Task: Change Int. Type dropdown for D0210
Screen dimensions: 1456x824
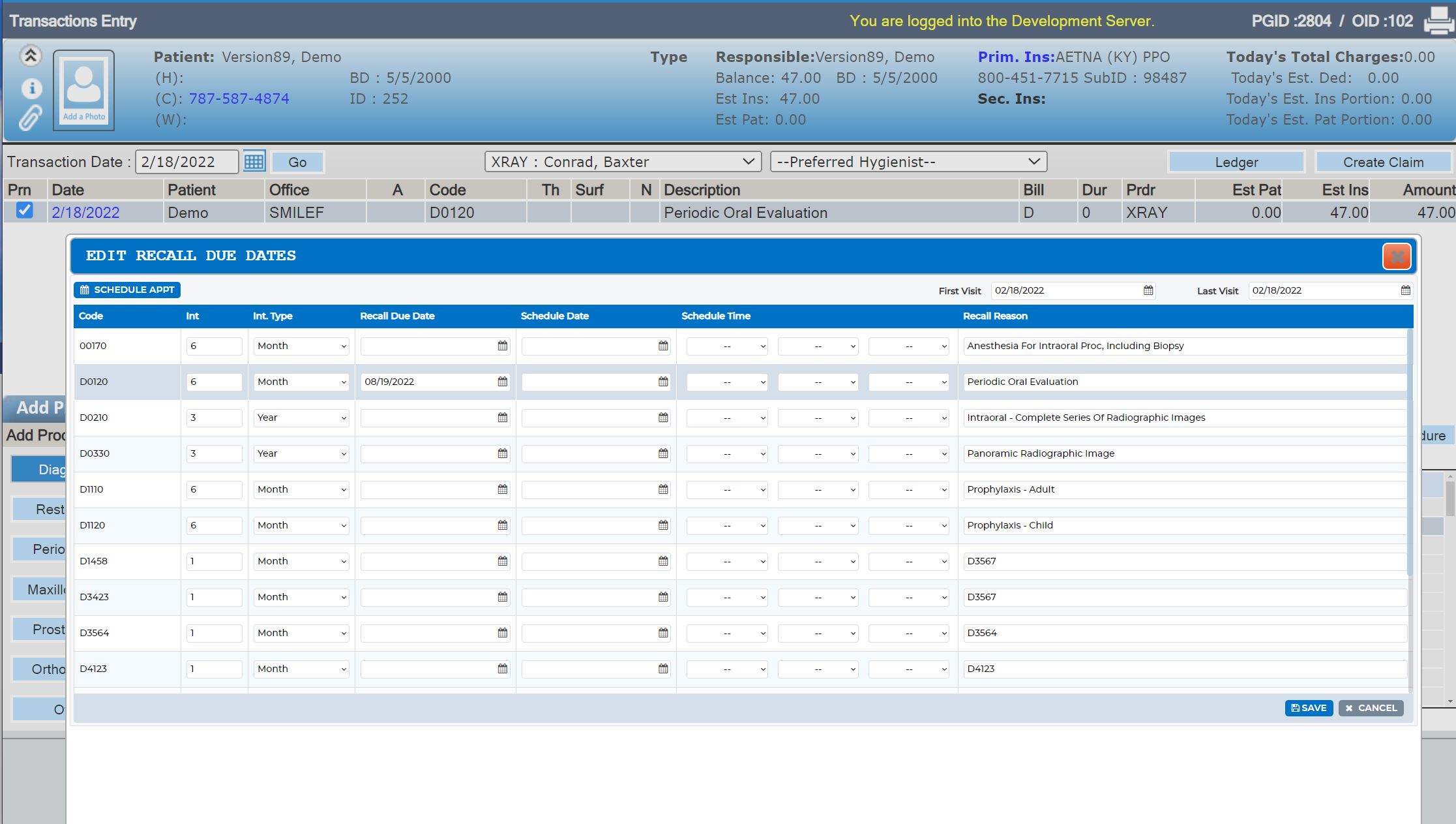Action: coord(302,418)
